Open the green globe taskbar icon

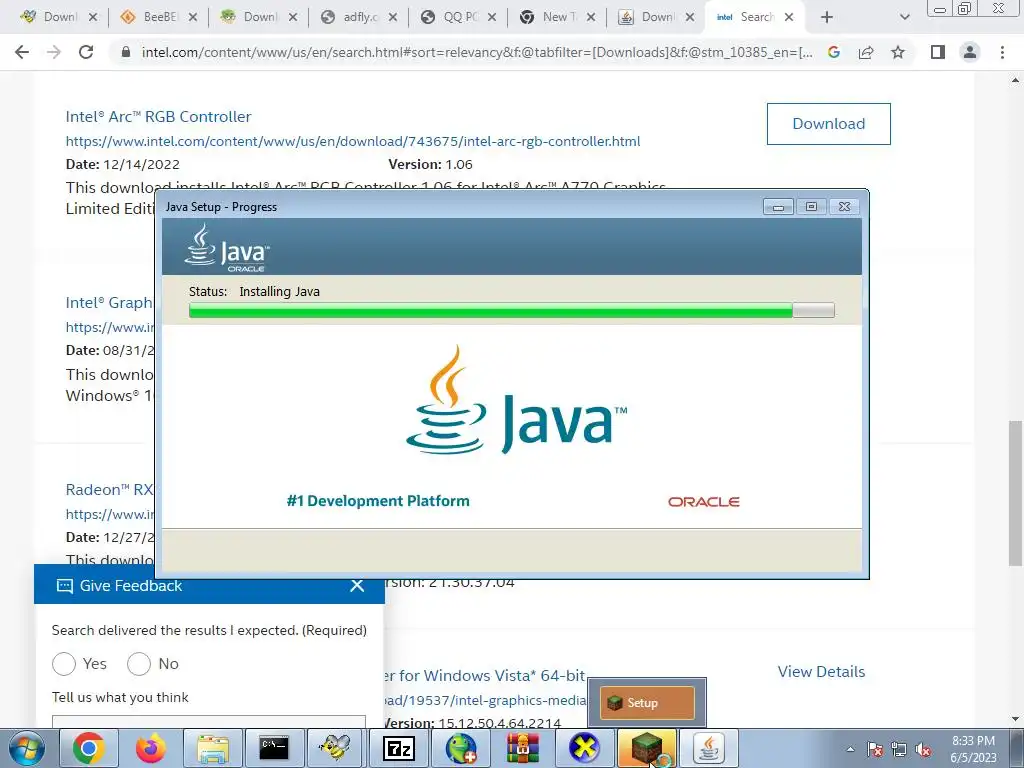(x=460, y=748)
